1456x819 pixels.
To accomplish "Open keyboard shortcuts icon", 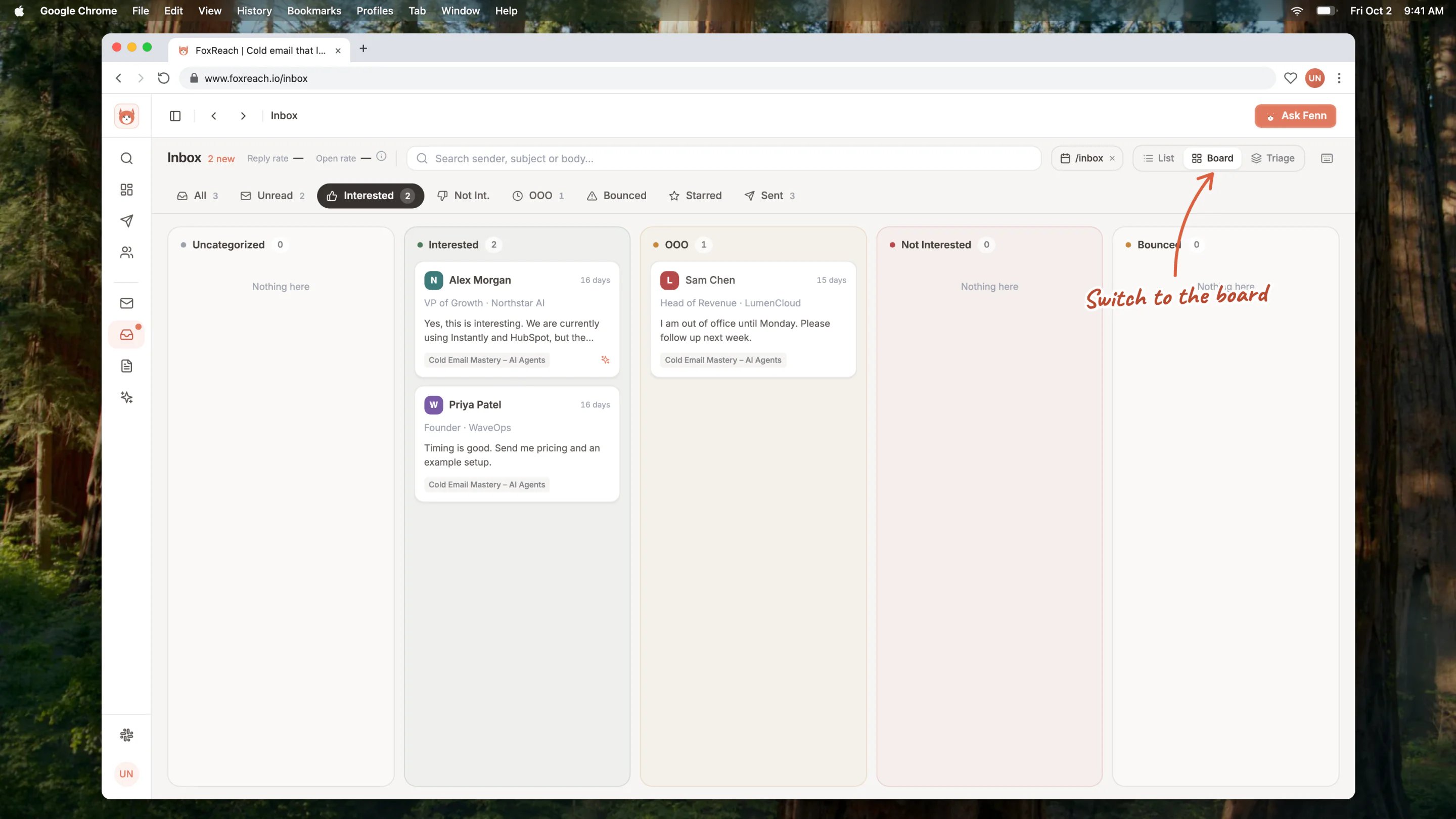I will point(1327,158).
